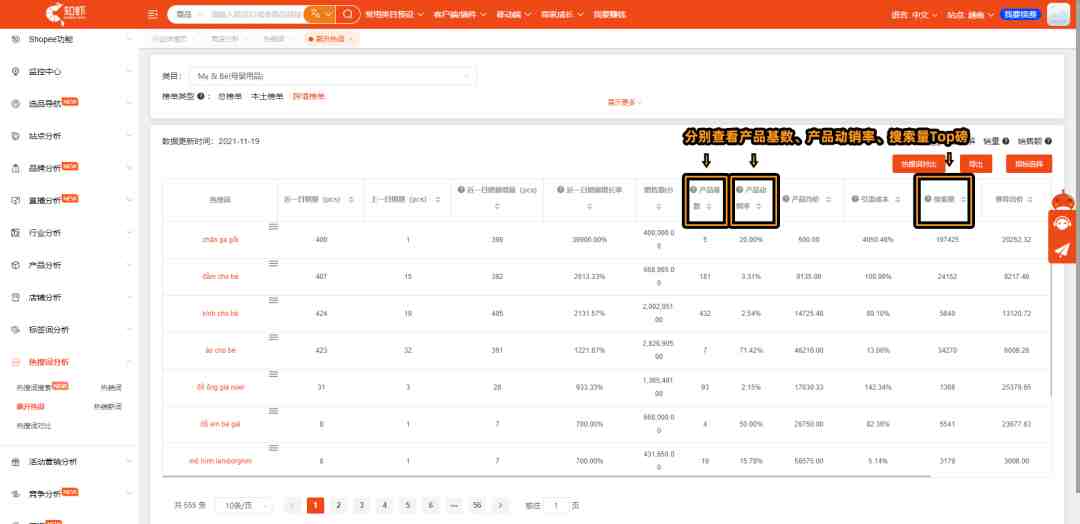Open the 类目 category dropdown

point(333,76)
